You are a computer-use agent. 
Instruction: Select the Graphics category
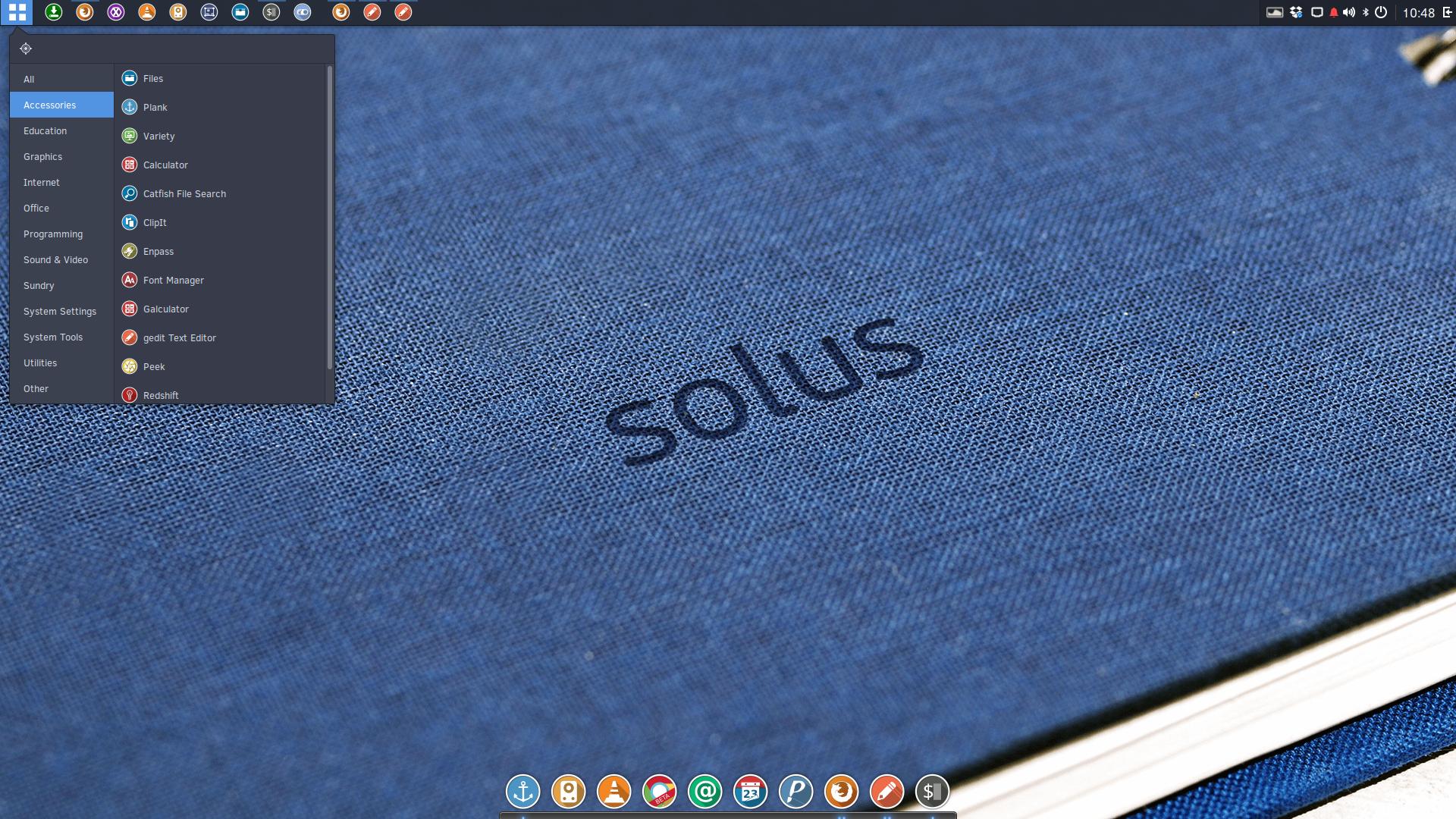pyautogui.click(x=61, y=156)
